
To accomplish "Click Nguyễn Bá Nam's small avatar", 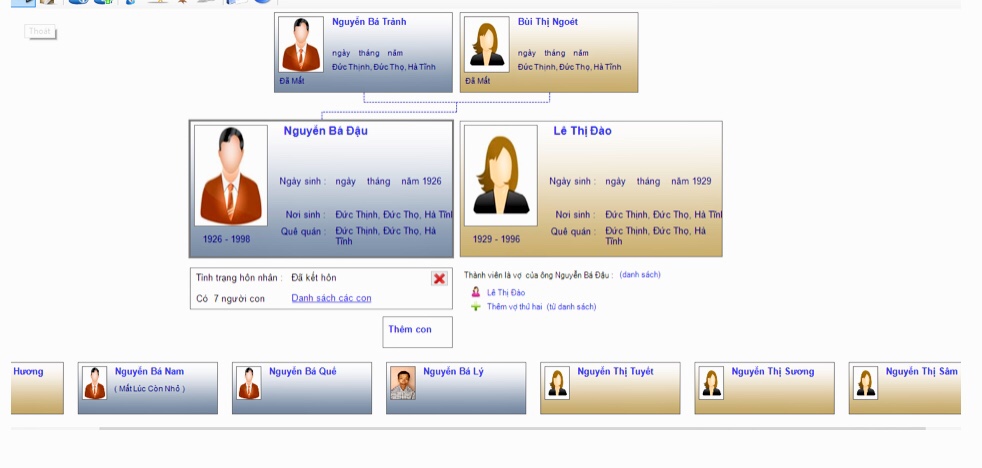I will [x=95, y=383].
